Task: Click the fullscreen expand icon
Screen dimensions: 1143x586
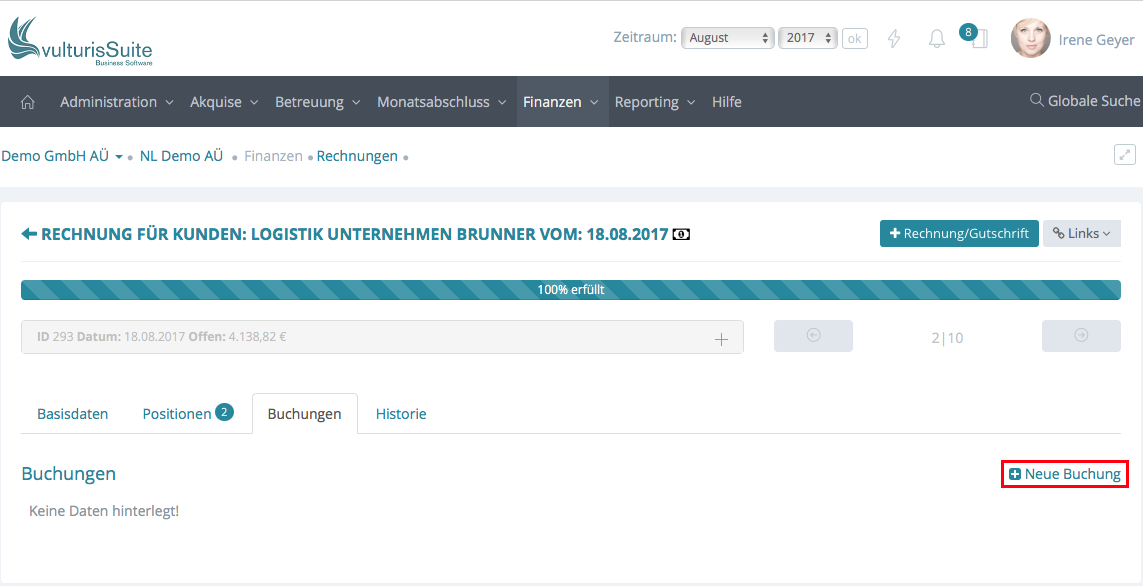Action: (1125, 155)
